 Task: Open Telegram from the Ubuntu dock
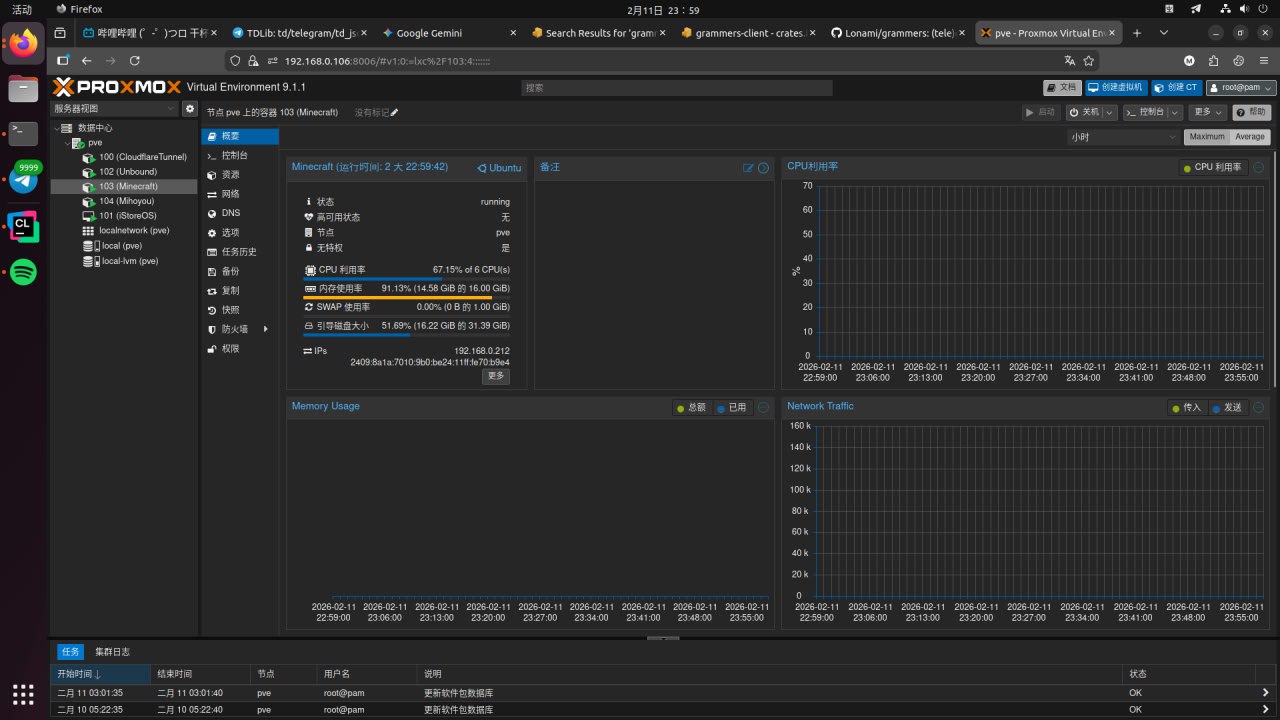[24, 180]
